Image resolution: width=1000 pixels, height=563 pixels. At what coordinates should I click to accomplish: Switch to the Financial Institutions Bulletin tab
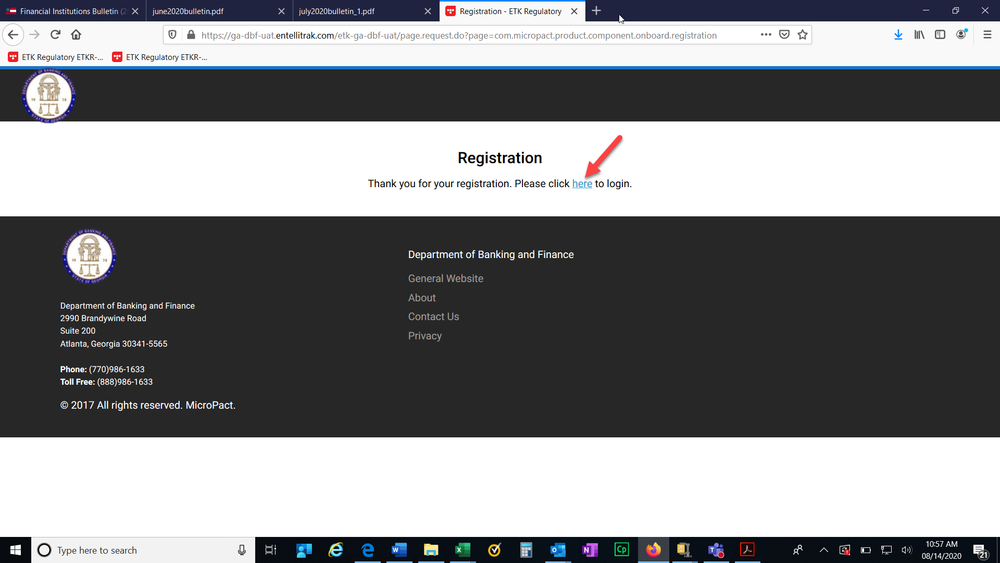pos(68,11)
